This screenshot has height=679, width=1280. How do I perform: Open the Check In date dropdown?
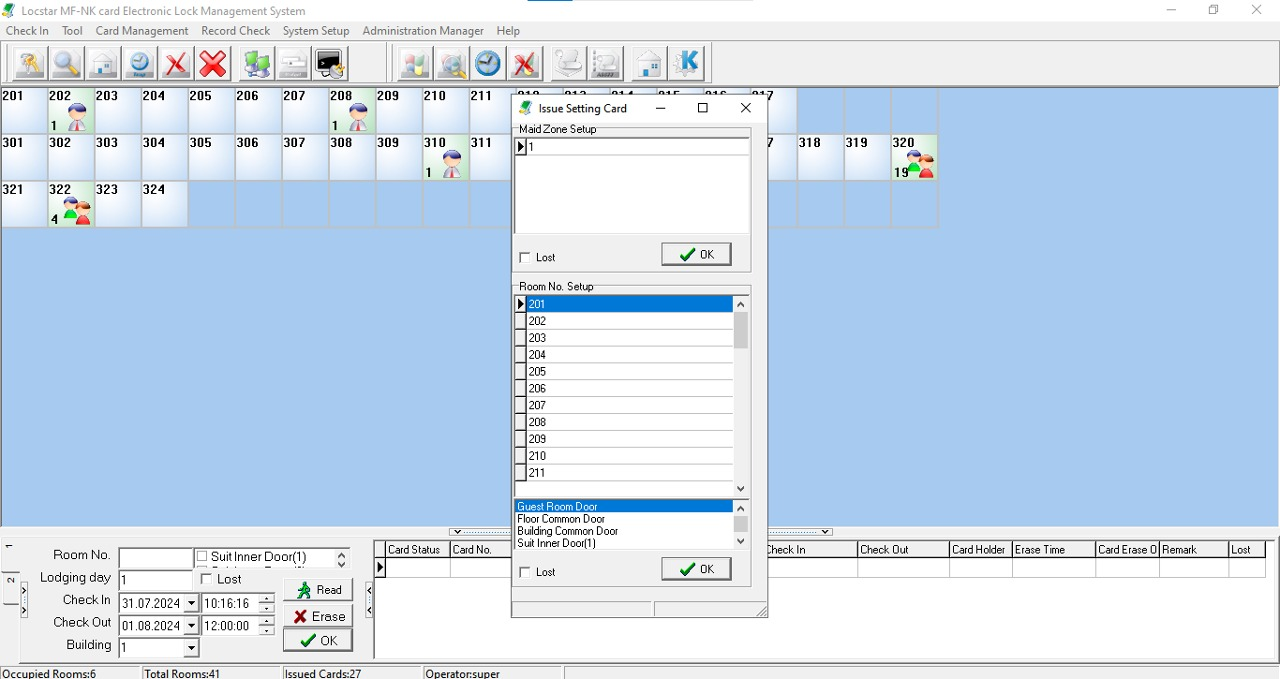[191, 604]
